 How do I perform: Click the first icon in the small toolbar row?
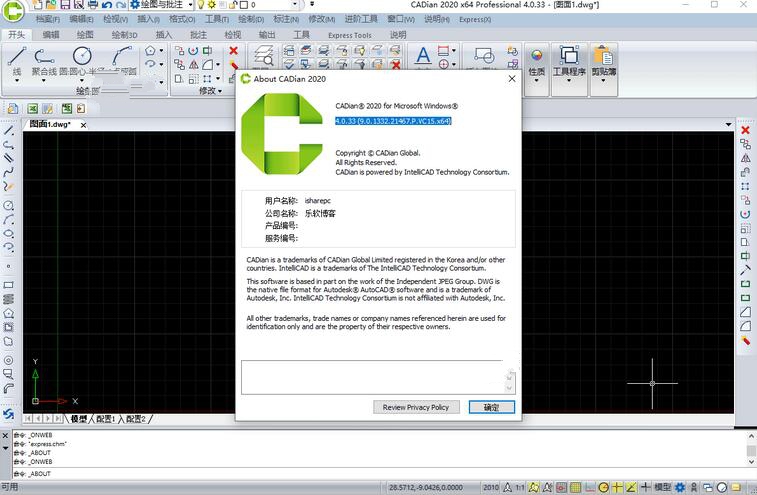point(13,109)
